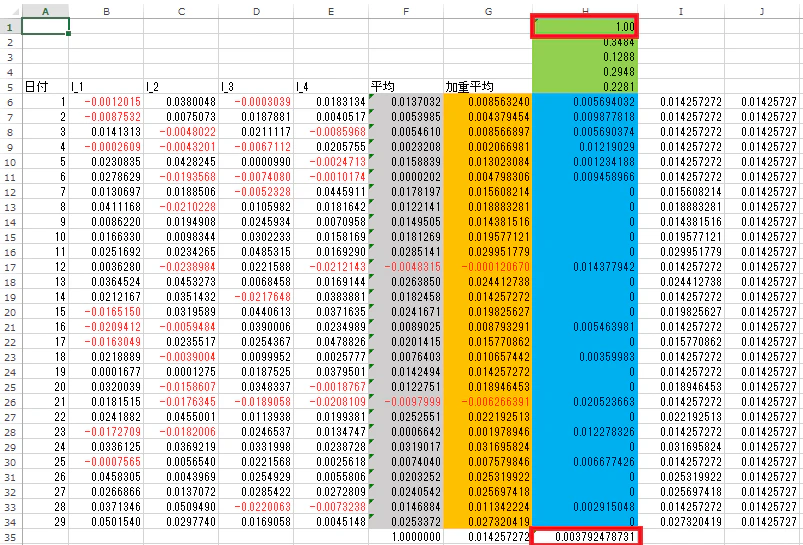Image resolution: width=803 pixels, height=545 pixels.
Task: Click cell with value 0.0453273
Action: tap(181, 282)
